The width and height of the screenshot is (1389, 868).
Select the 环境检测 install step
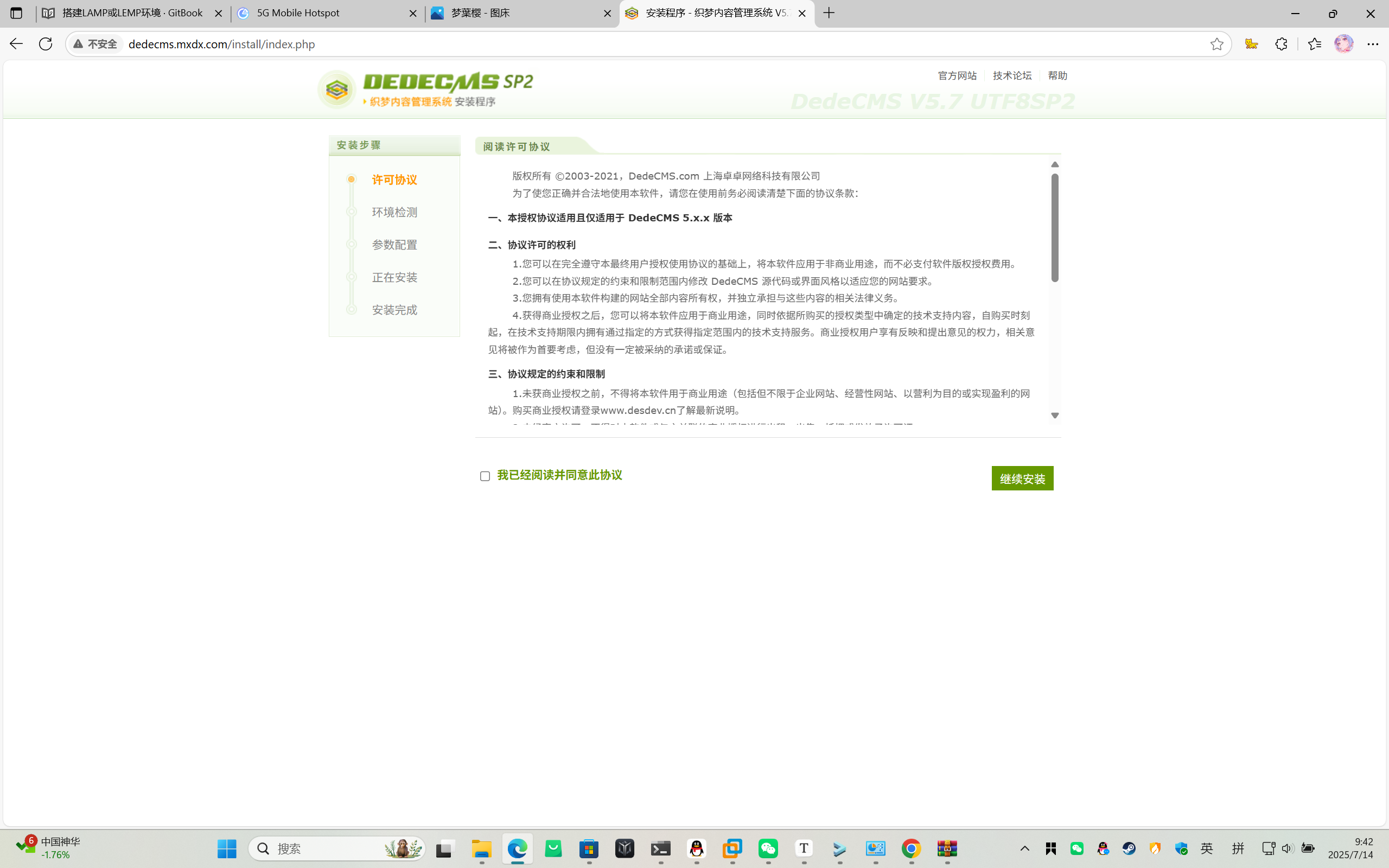394,213
